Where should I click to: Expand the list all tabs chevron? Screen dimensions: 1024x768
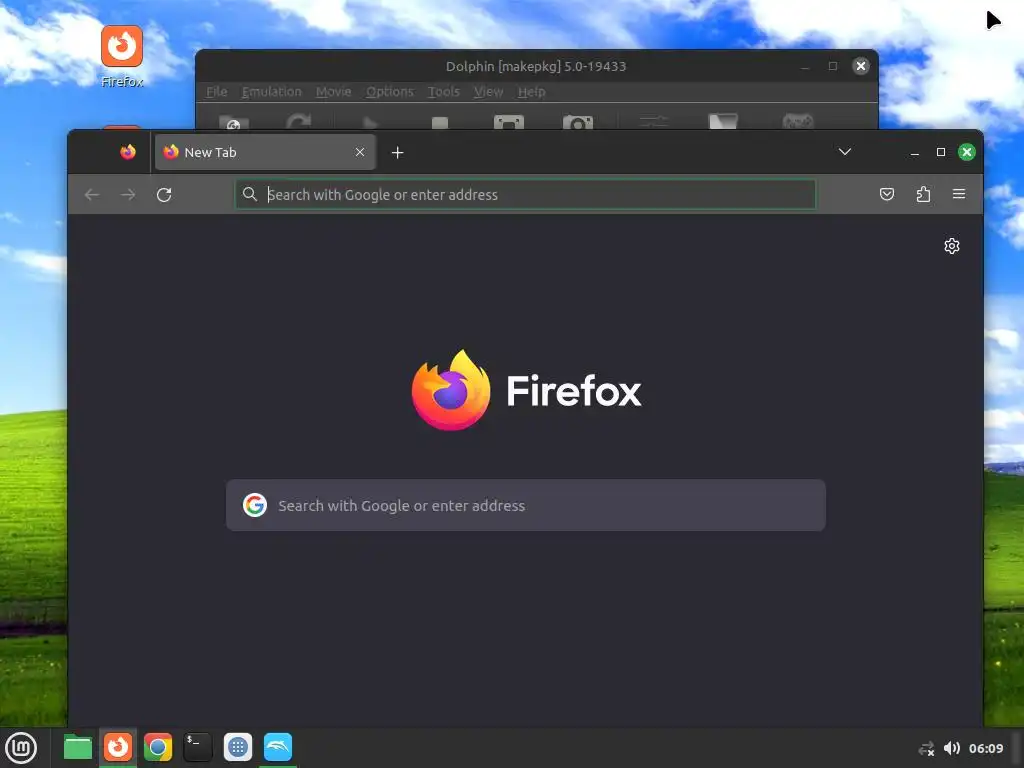(x=844, y=152)
